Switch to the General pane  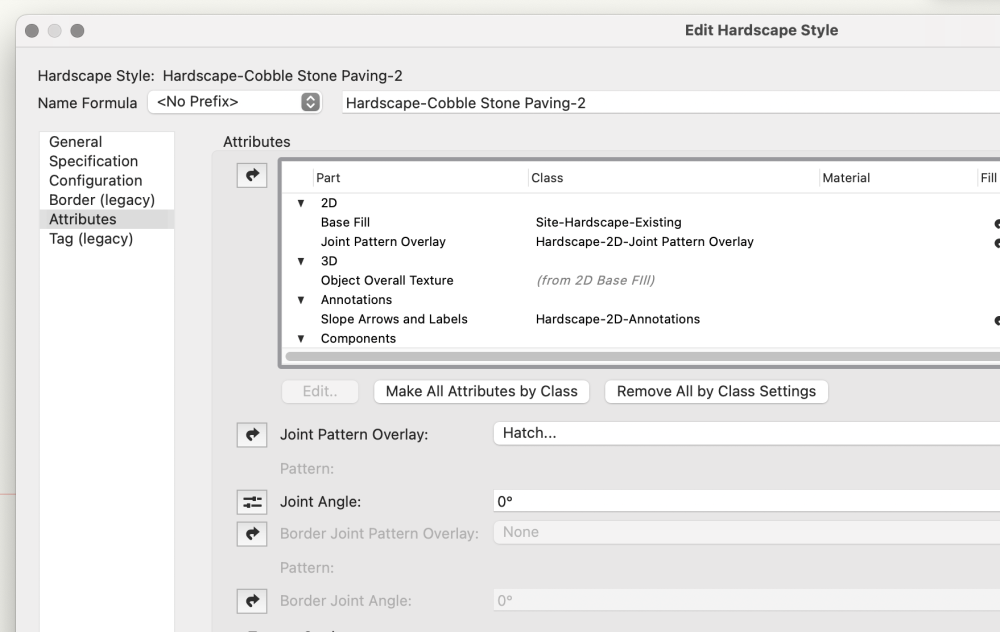(x=76, y=142)
